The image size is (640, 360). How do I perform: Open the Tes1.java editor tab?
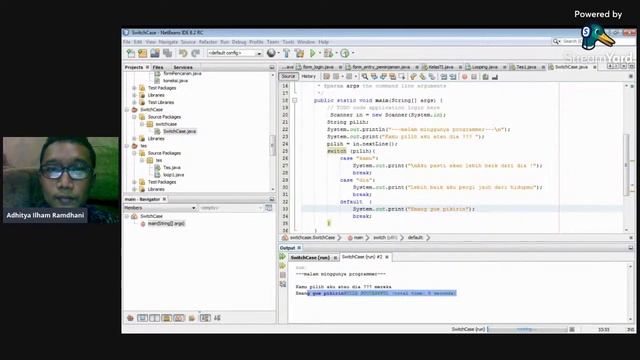coord(526,67)
